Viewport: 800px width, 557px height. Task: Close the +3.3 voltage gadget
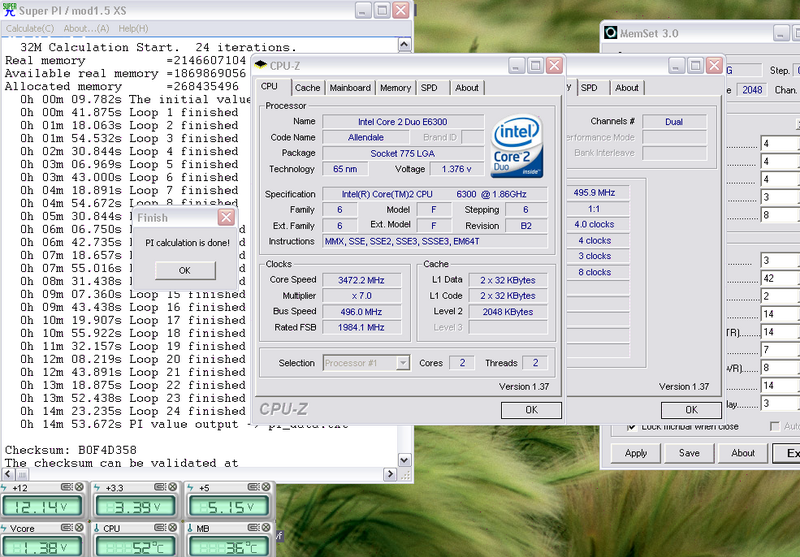tap(172, 487)
